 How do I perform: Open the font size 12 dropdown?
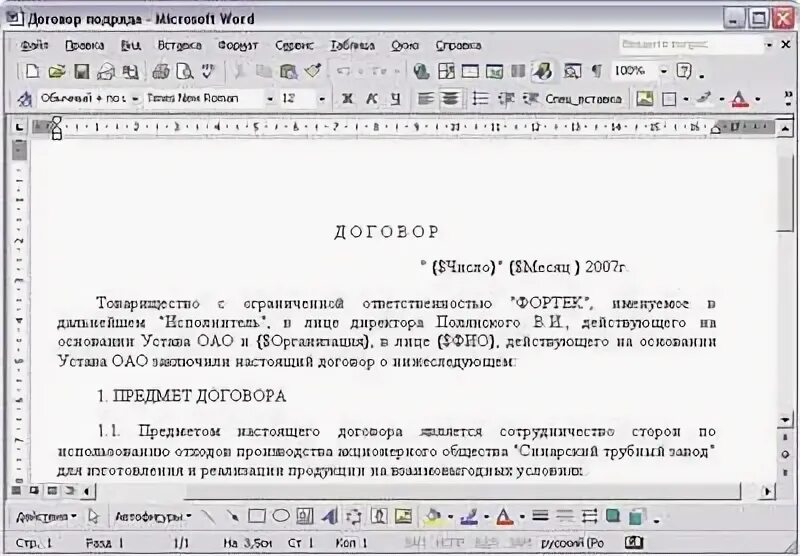[322, 98]
